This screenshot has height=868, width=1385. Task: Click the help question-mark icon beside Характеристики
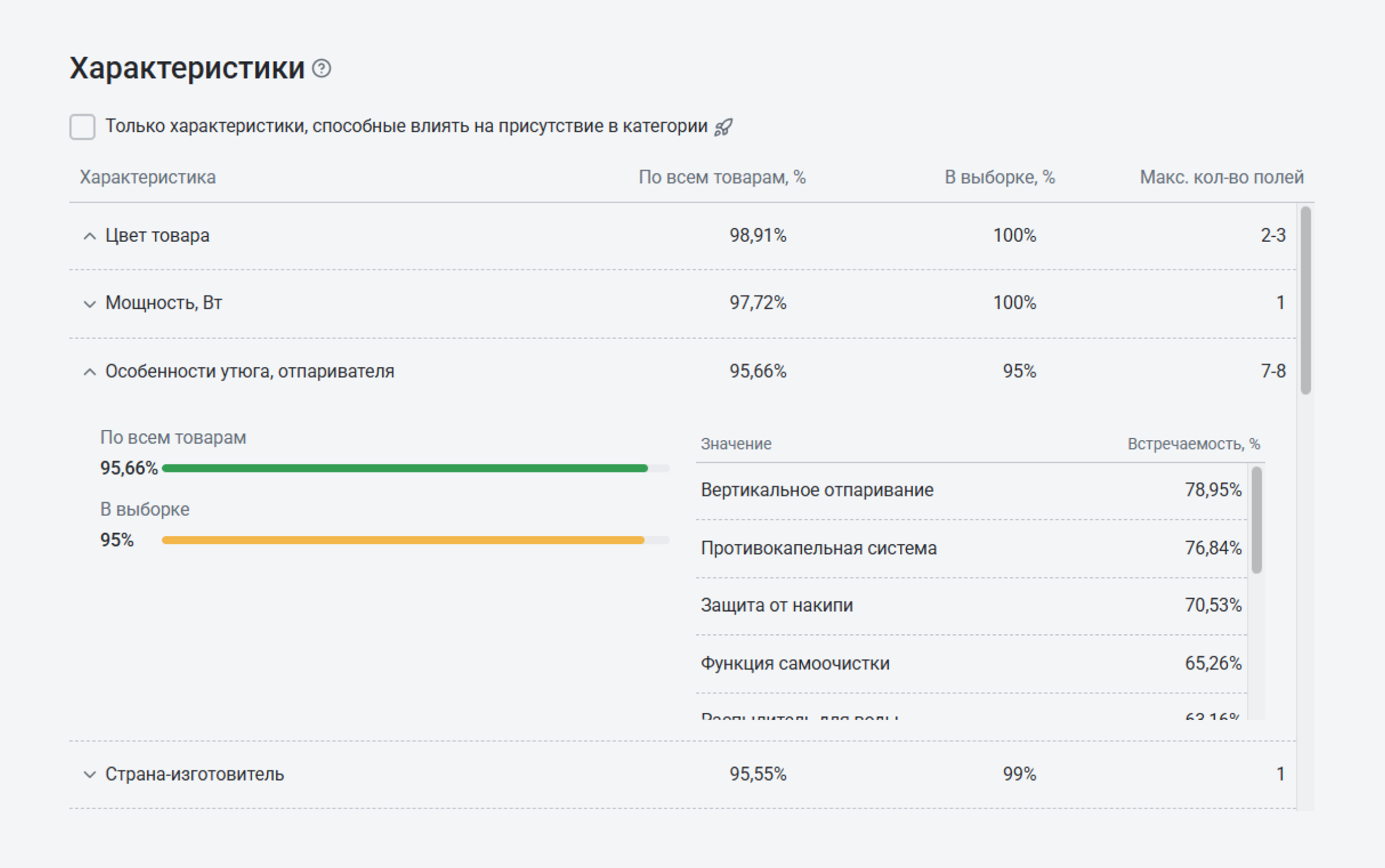(x=322, y=68)
